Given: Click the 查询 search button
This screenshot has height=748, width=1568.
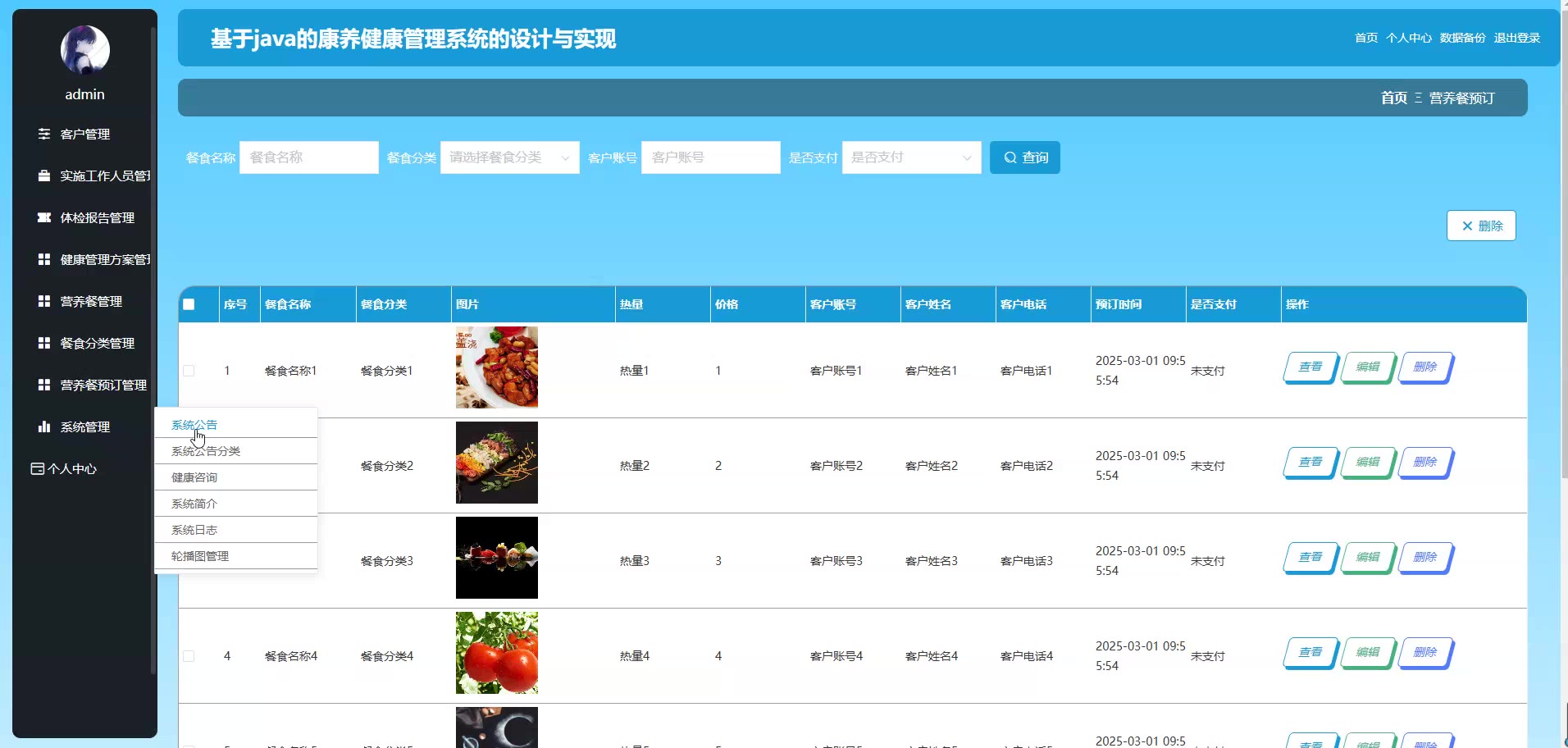Looking at the screenshot, I should coord(1025,157).
